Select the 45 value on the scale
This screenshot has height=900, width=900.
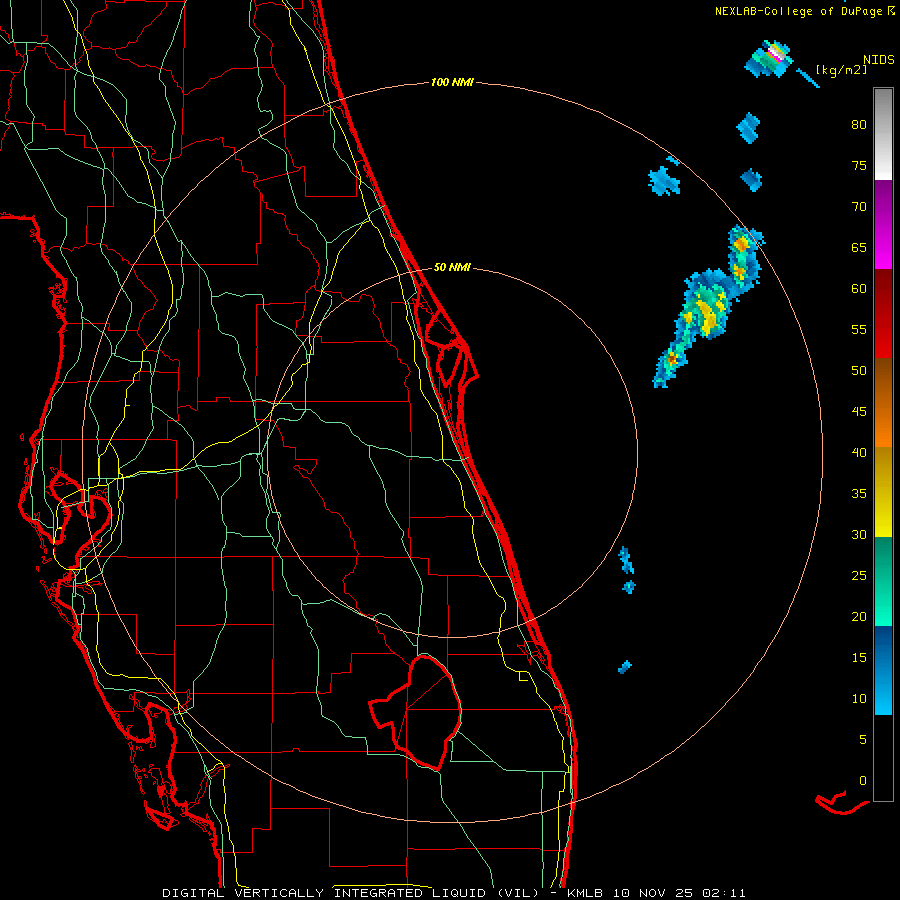click(x=859, y=412)
